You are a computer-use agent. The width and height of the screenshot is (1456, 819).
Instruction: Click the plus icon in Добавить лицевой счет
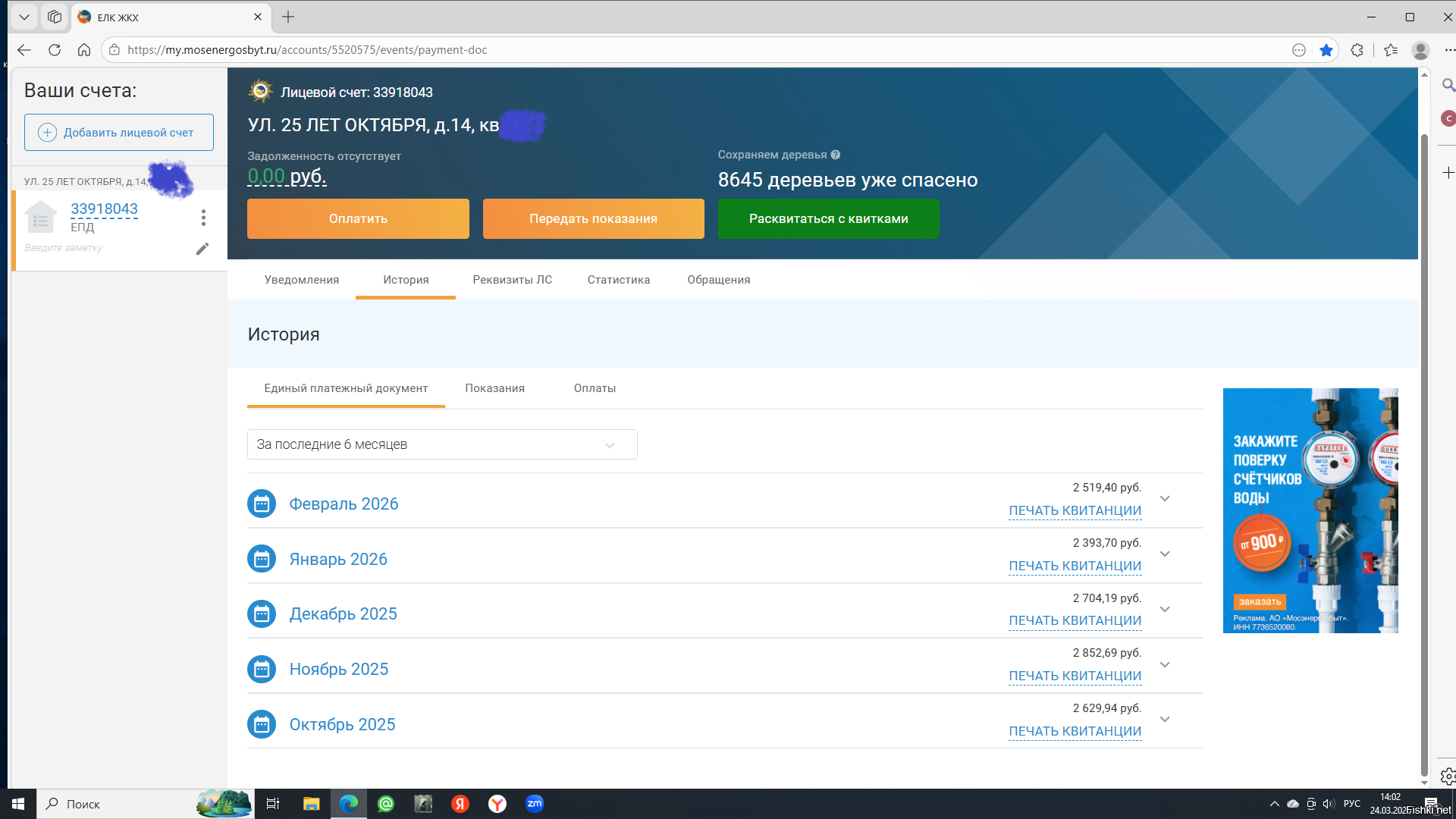pos(47,133)
